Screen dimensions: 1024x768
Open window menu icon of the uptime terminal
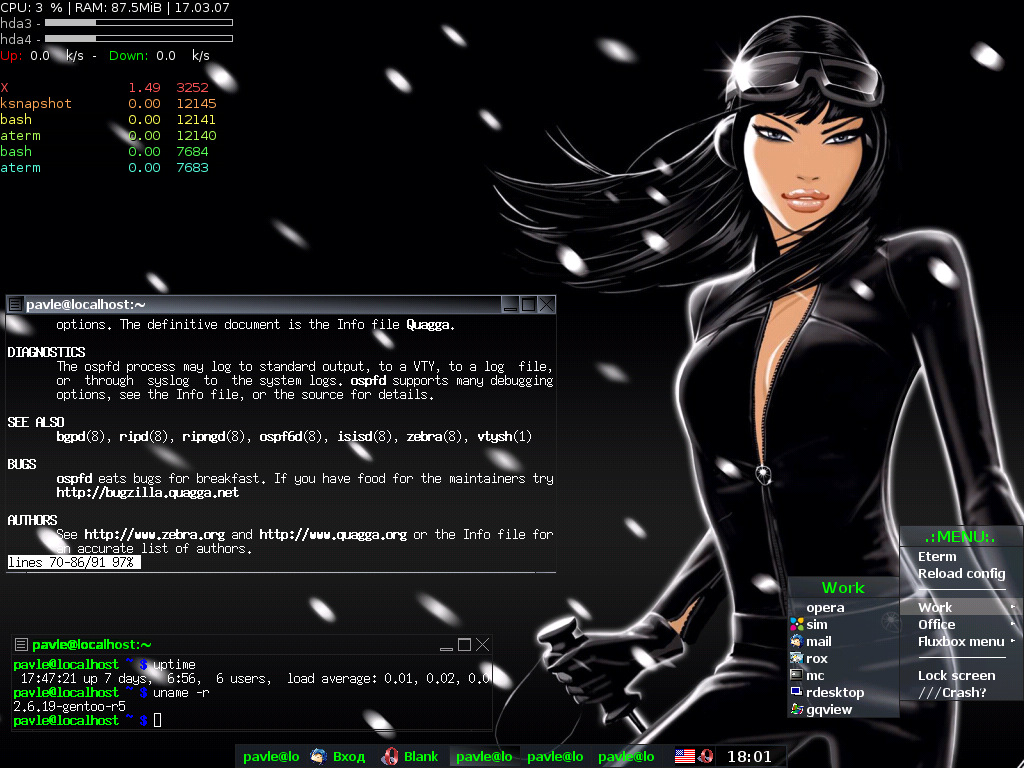pos(22,645)
